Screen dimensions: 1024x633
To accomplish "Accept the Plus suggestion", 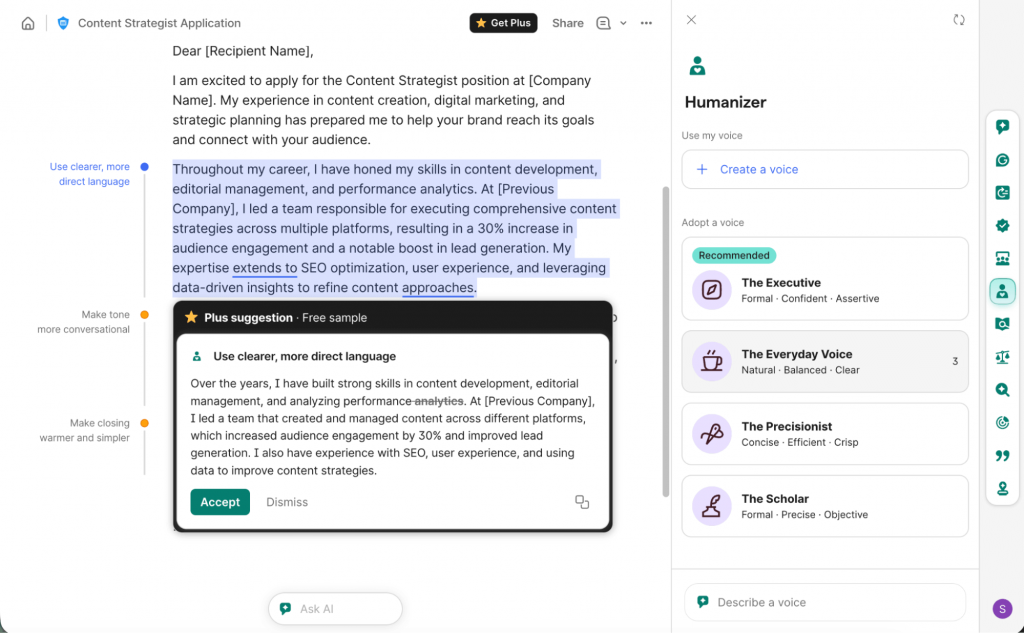I will [219, 502].
